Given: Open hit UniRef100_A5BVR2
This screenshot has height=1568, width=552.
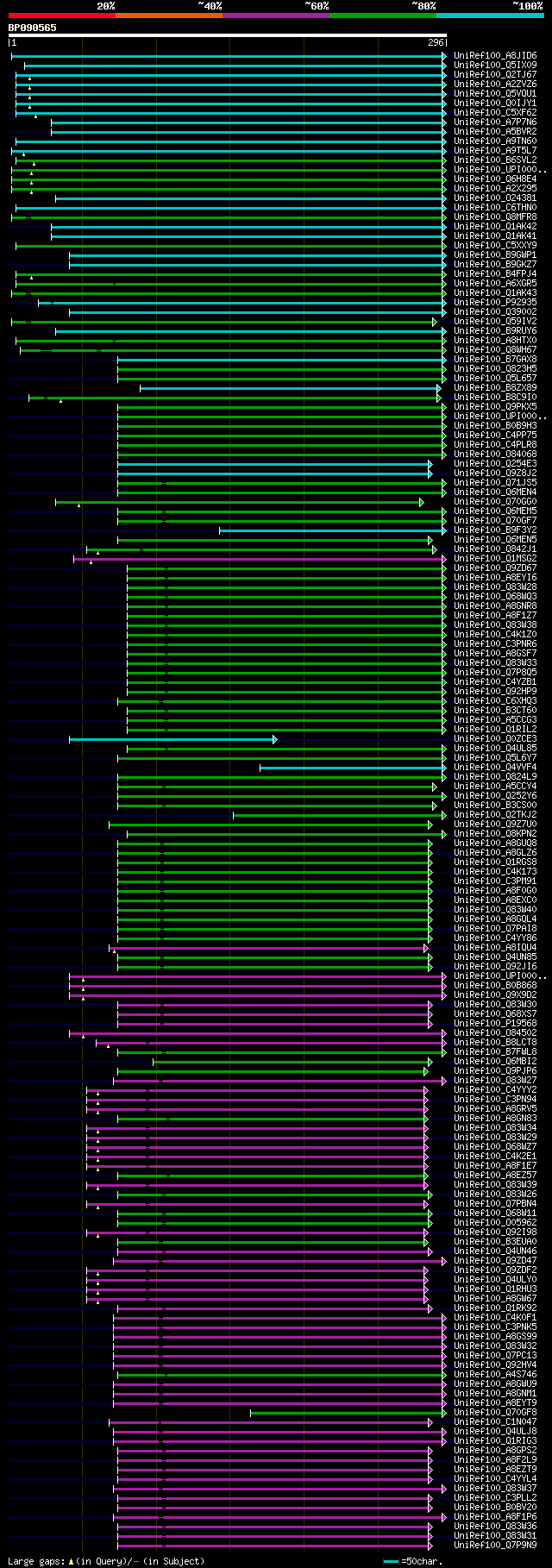Looking at the screenshot, I should coord(495,132).
